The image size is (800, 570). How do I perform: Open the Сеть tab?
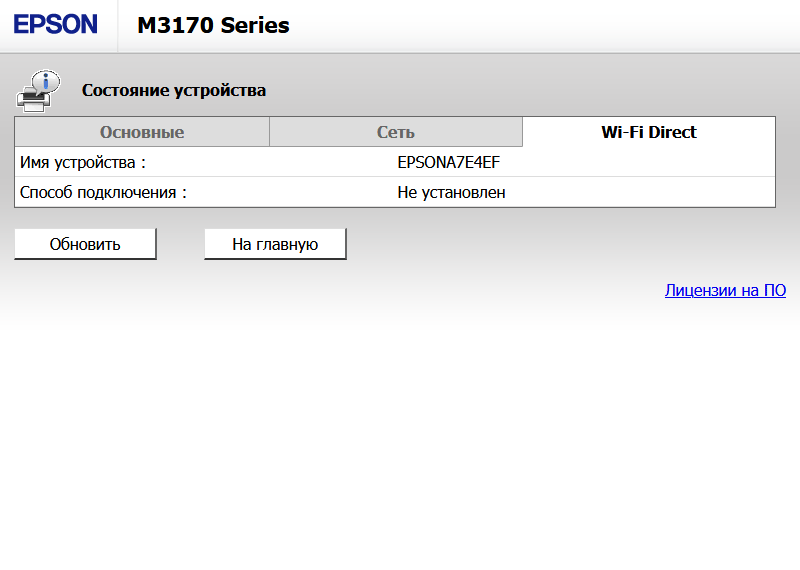[x=396, y=132]
